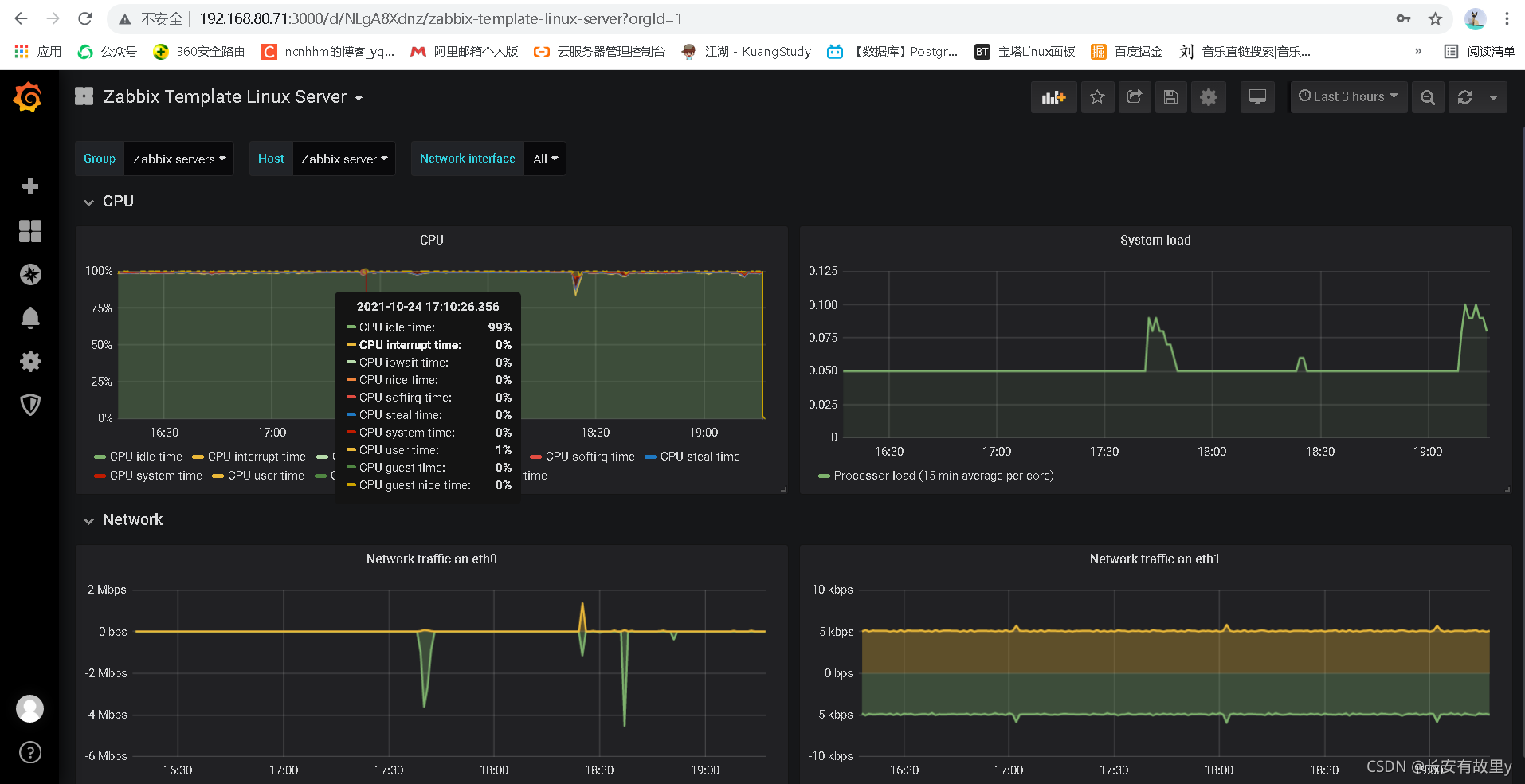Screen dimensions: 1525x784
Task: Open the 360安全路由 bookmark
Action: pos(199,52)
